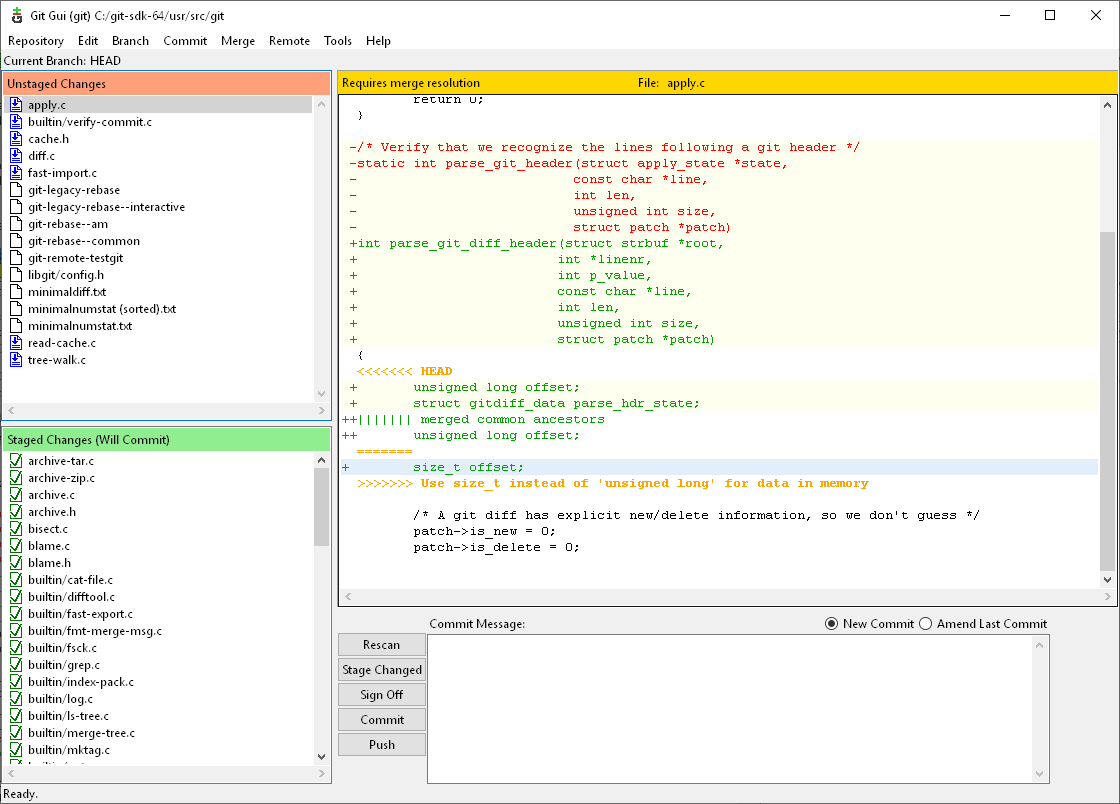Click the modified icon beside read-cache.c
This screenshot has height=804, width=1120.
click(16, 343)
